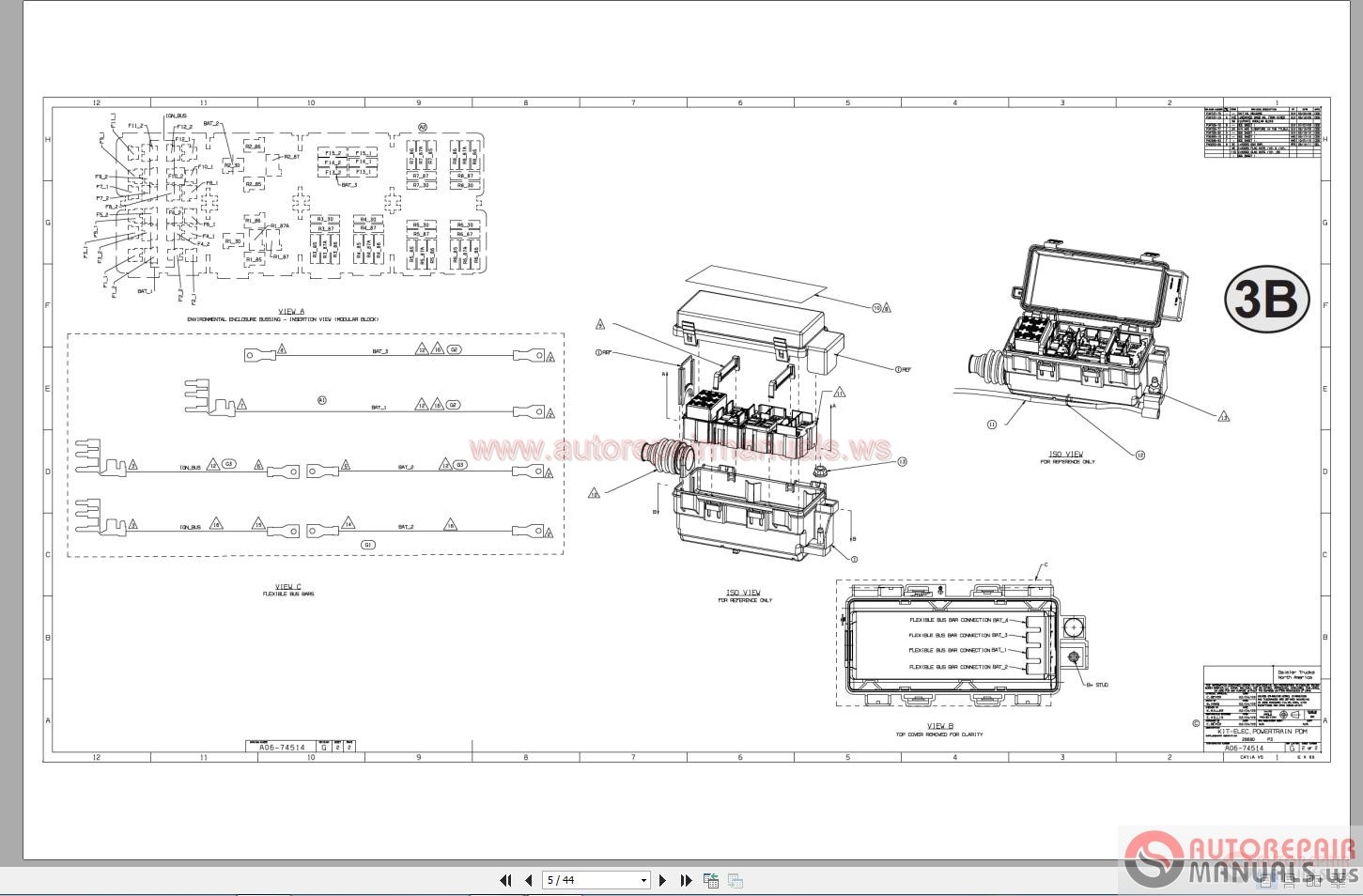Click the 'F13_1' fuse label
This screenshot has width=1363, height=896.
tap(364, 173)
